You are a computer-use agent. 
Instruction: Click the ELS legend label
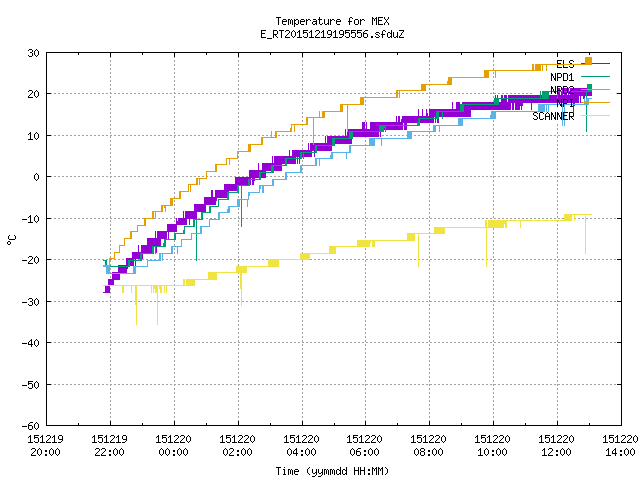coord(565,64)
